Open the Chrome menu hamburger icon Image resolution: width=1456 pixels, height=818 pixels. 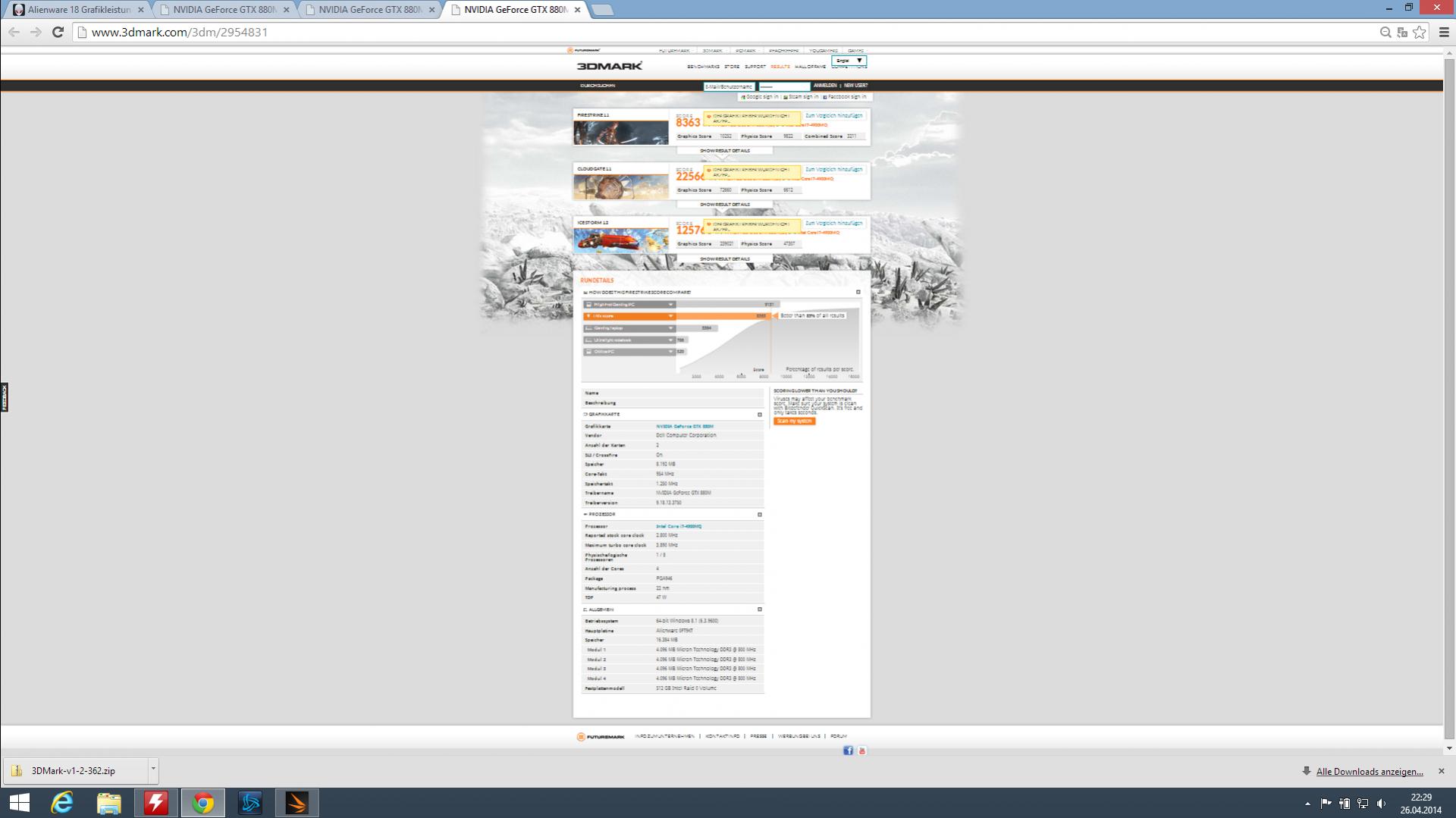click(1444, 32)
